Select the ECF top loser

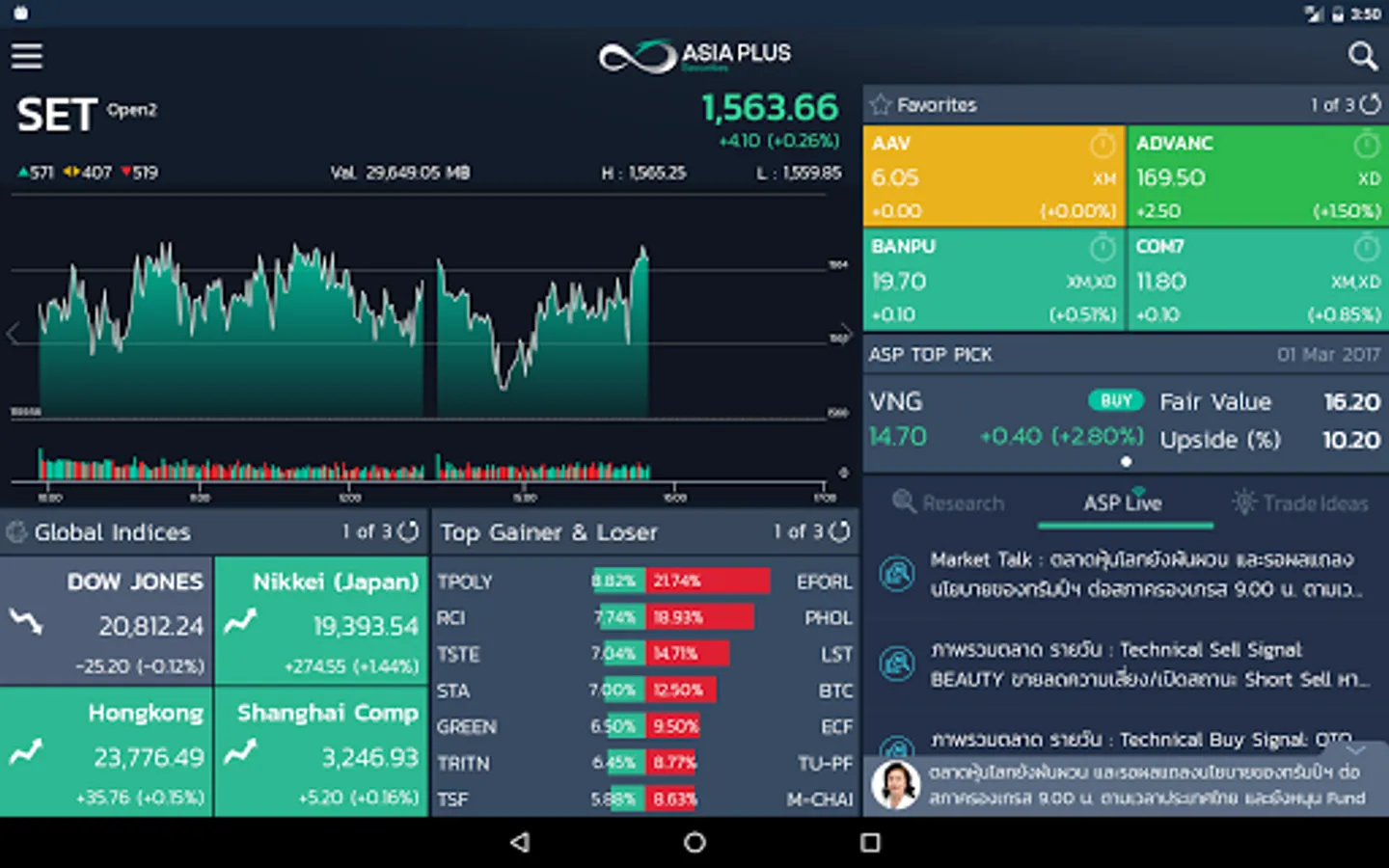[x=837, y=726]
